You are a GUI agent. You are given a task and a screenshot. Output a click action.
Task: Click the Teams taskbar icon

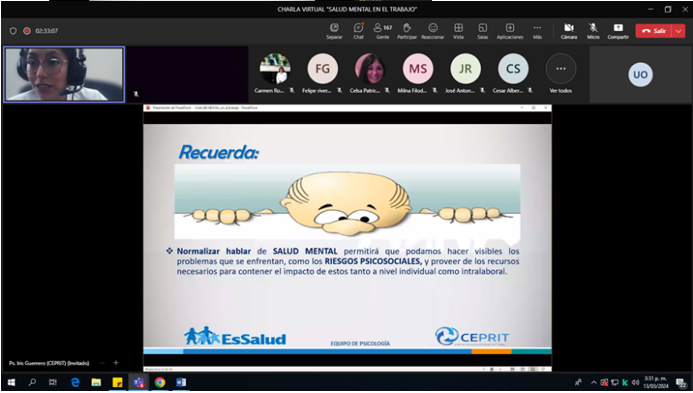pos(139,382)
